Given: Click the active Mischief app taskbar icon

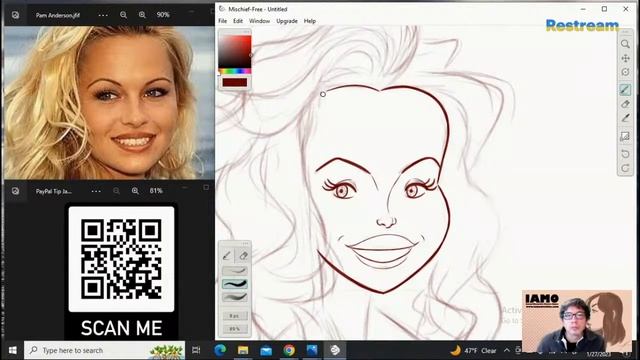Looking at the screenshot, I should (x=335, y=350).
